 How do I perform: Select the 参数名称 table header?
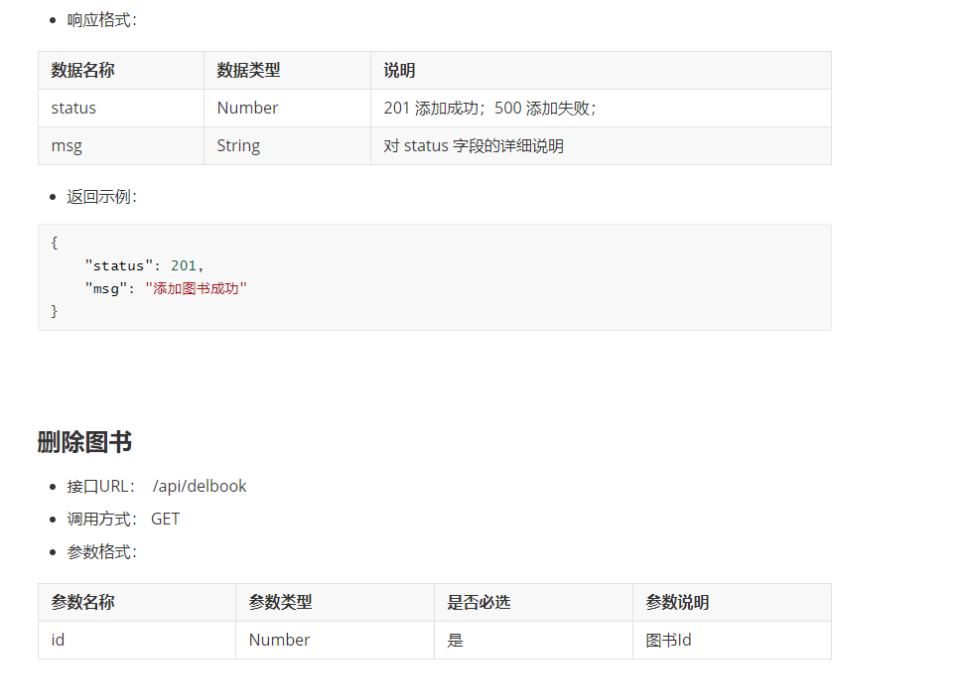coord(137,603)
